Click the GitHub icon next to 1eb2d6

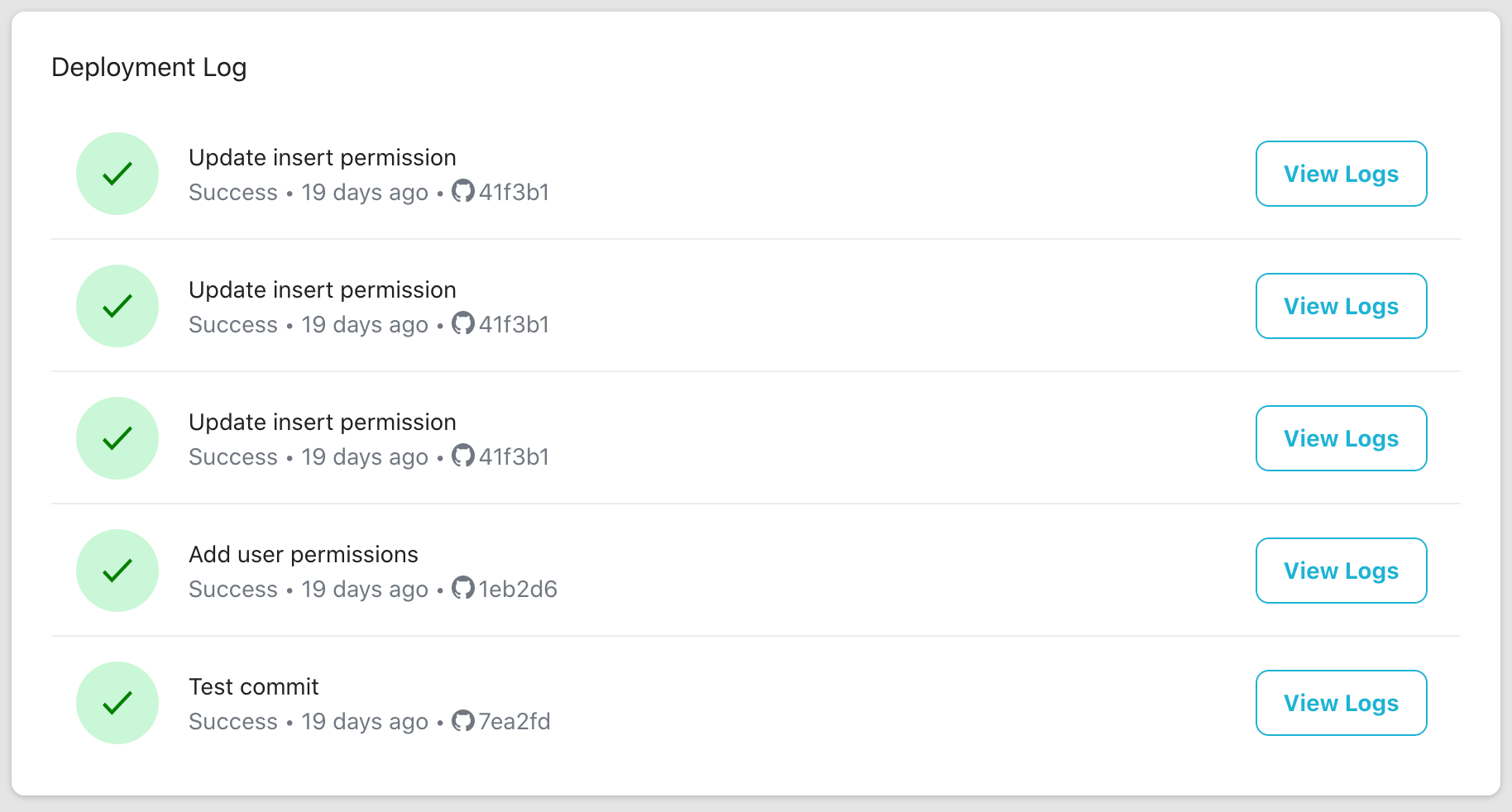point(463,588)
